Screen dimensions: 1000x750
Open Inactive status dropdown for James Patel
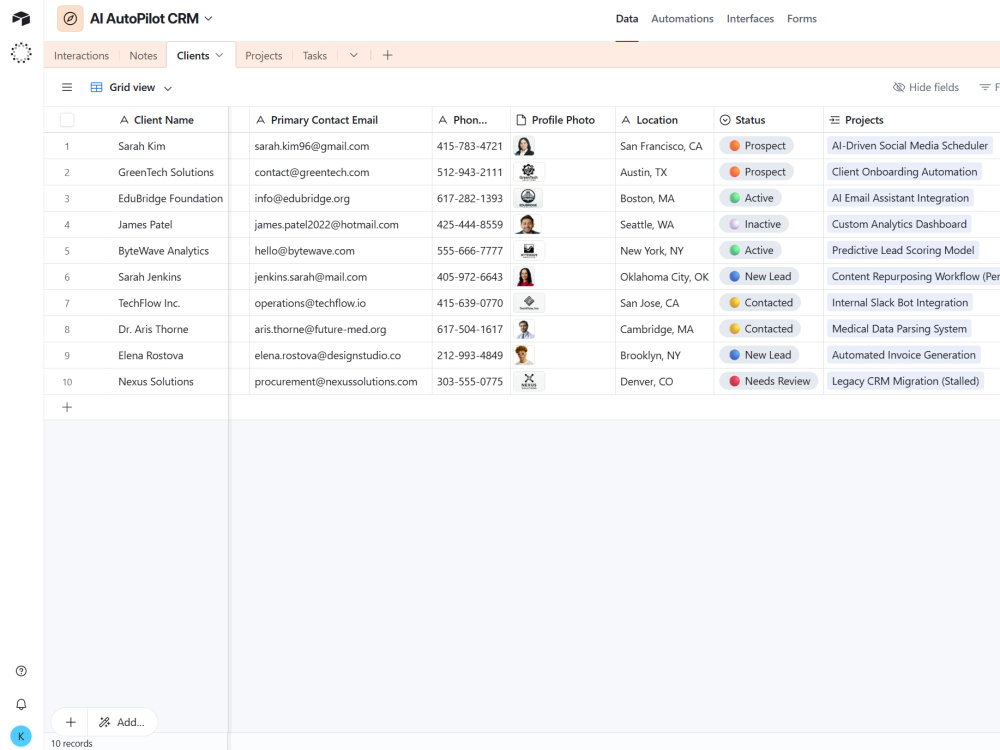coord(754,224)
